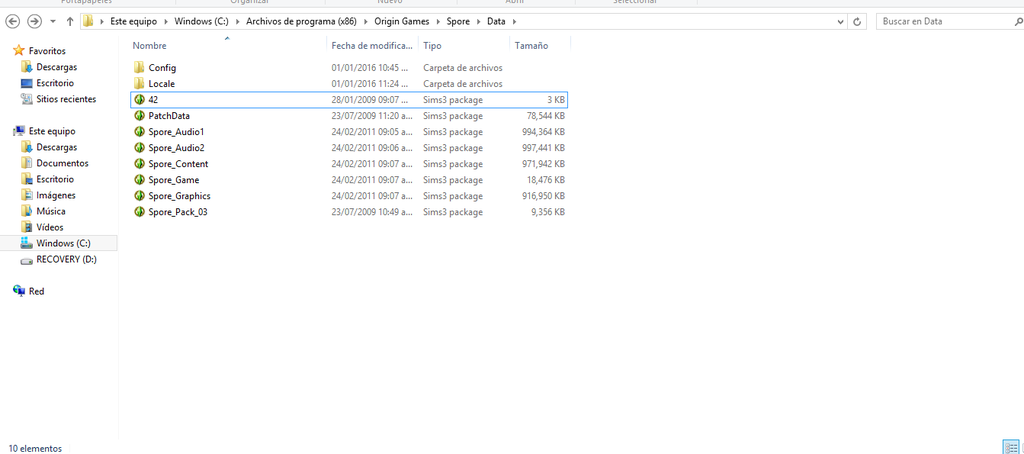This screenshot has width=1024, height=454.
Task: Select RECOVERY (D:) drive in sidebar
Action: point(67,259)
